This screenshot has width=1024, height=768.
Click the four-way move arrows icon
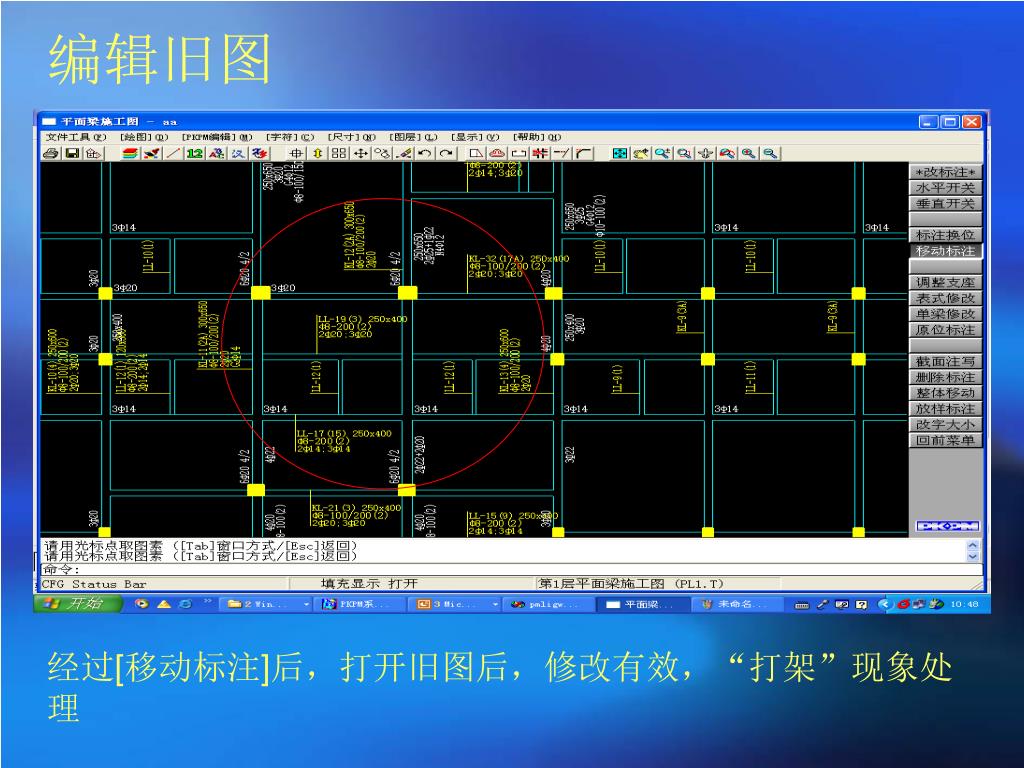pos(360,153)
